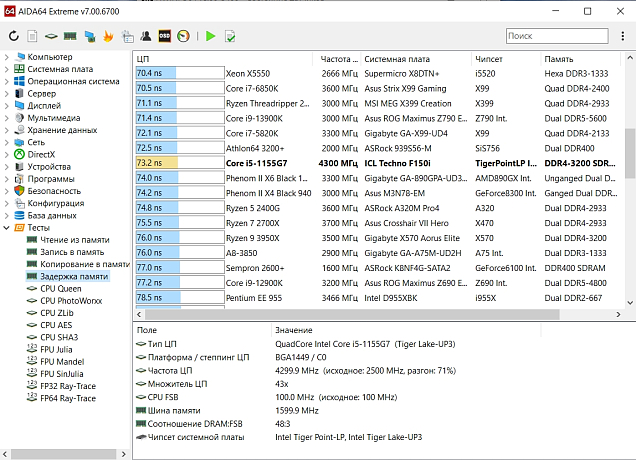Viewport: 636px width, 460px height.
Task: Click the user silhouette toolbar icon
Action: click(x=146, y=37)
